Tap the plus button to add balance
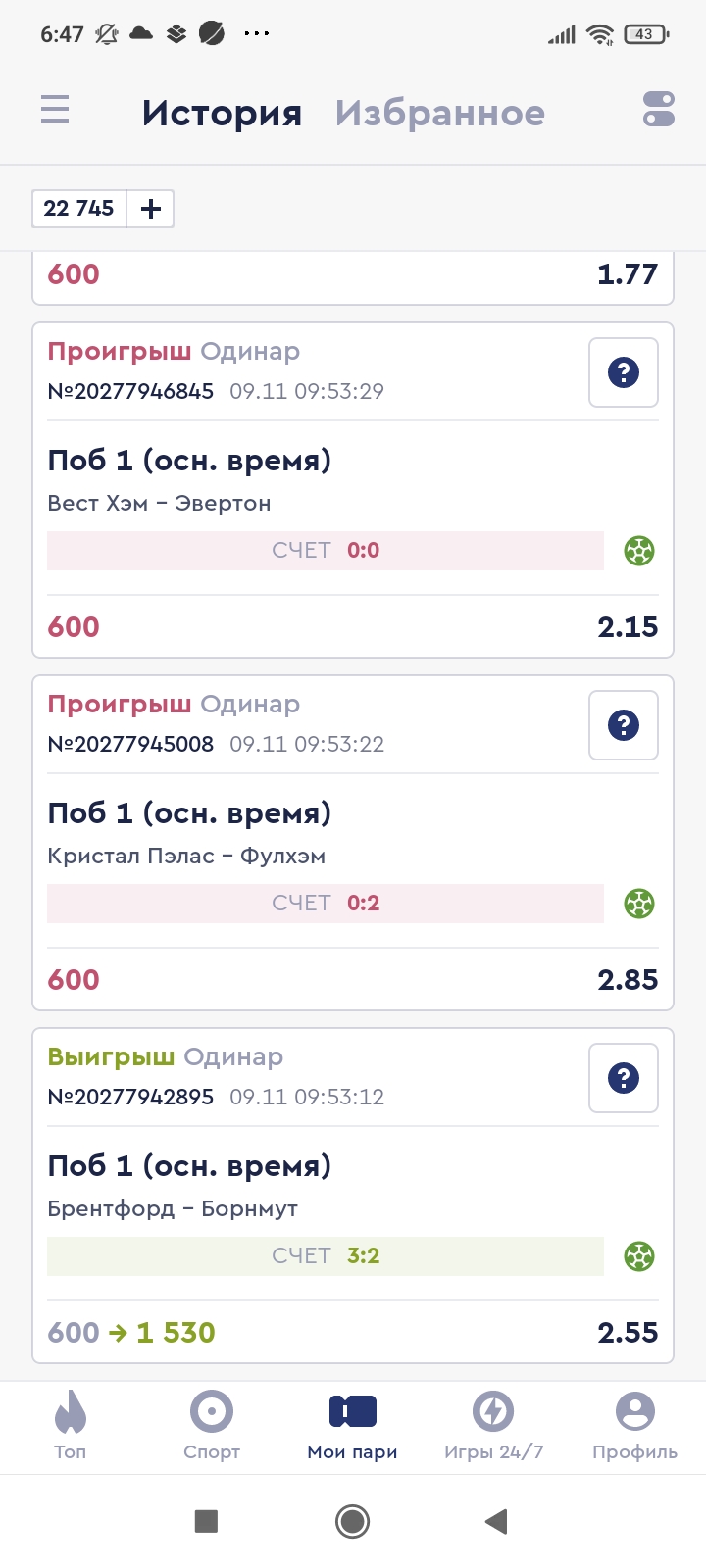 (x=151, y=209)
